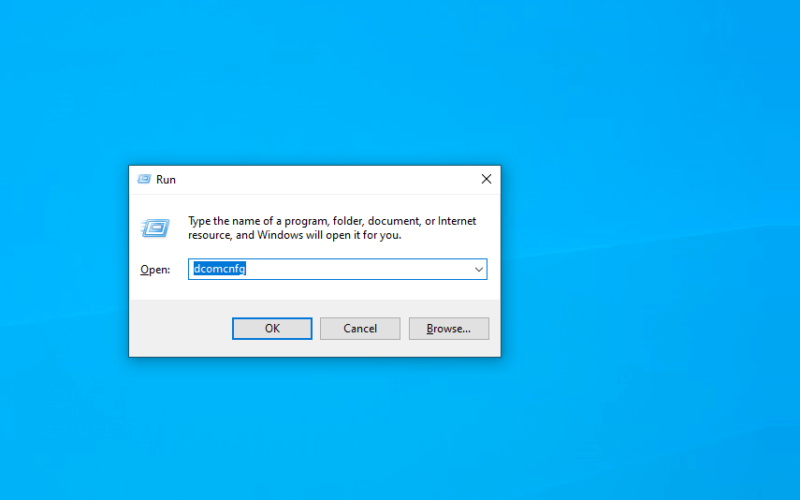Expand the Open history dropdown arrow
Screen dimensions: 800x500
479,269
